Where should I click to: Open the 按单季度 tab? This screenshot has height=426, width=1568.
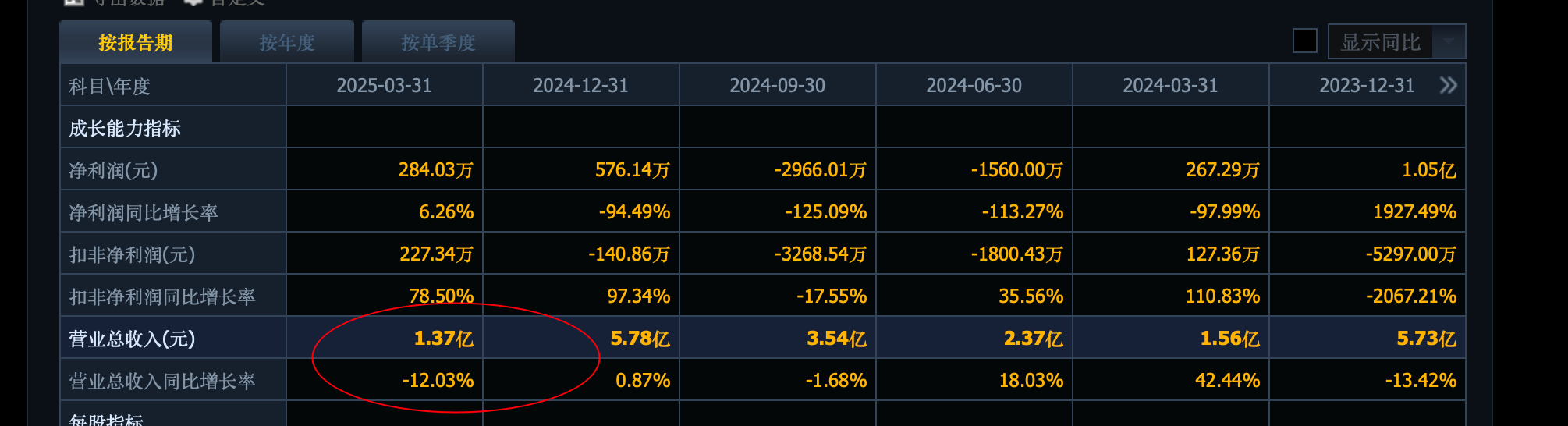point(438,43)
